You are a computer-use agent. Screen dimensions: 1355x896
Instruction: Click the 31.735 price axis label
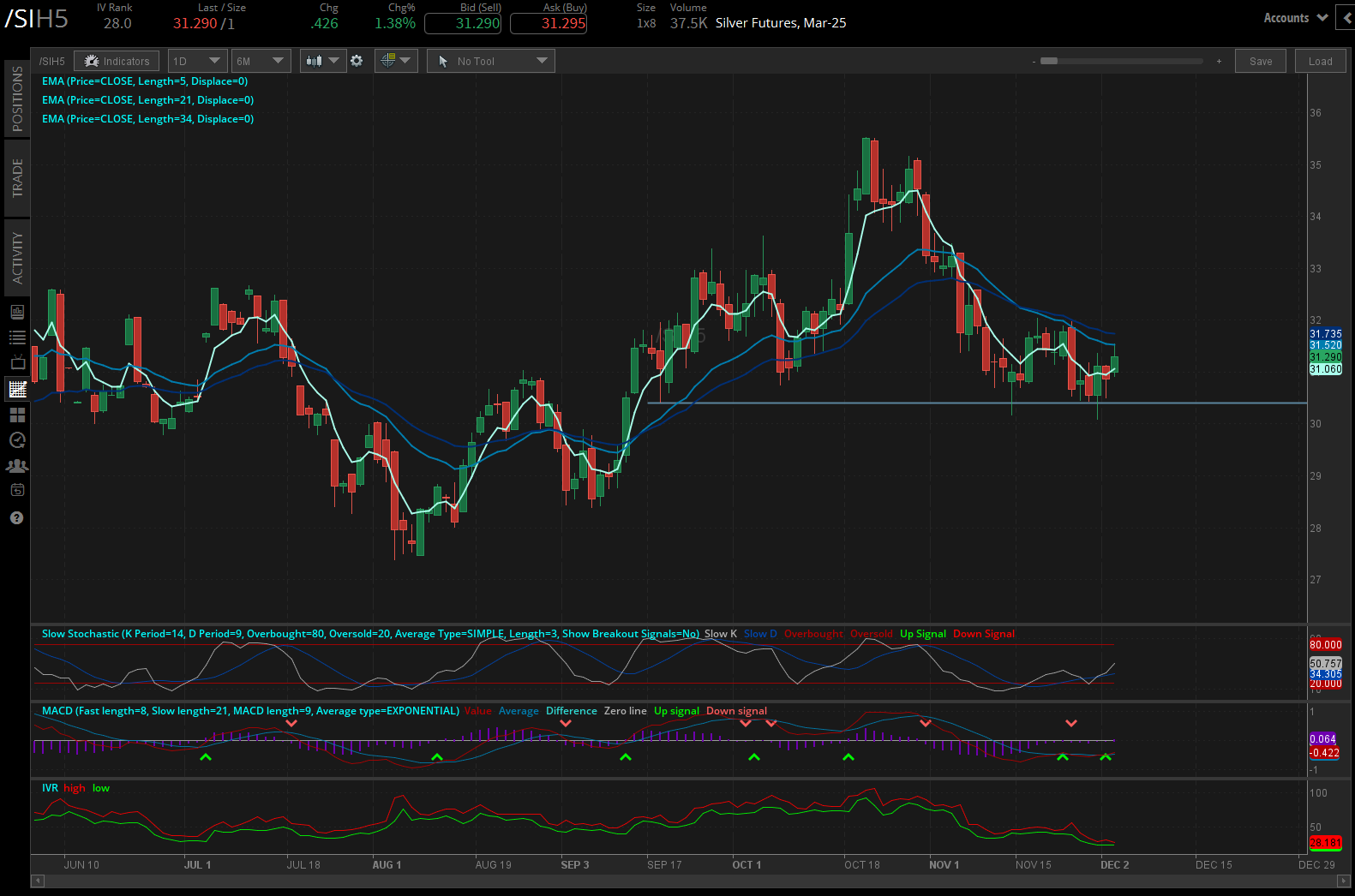1325,334
